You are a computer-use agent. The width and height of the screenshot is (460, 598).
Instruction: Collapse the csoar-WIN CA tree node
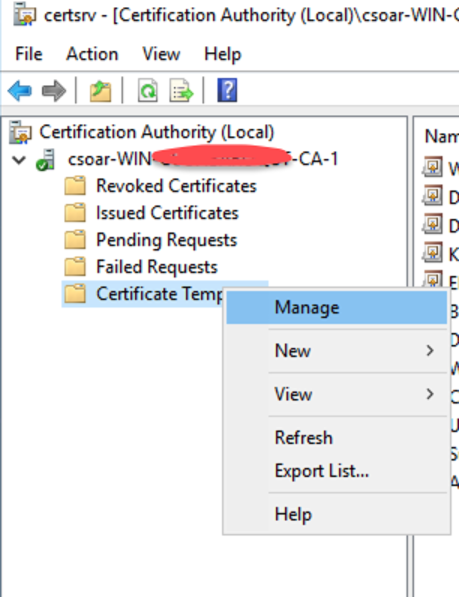click(x=19, y=160)
